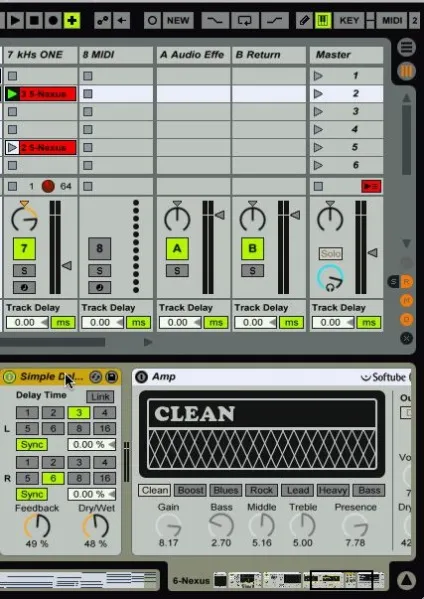Click Simple Delay hot-swap preset icon
This screenshot has width=424, height=599.
pos(95,377)
